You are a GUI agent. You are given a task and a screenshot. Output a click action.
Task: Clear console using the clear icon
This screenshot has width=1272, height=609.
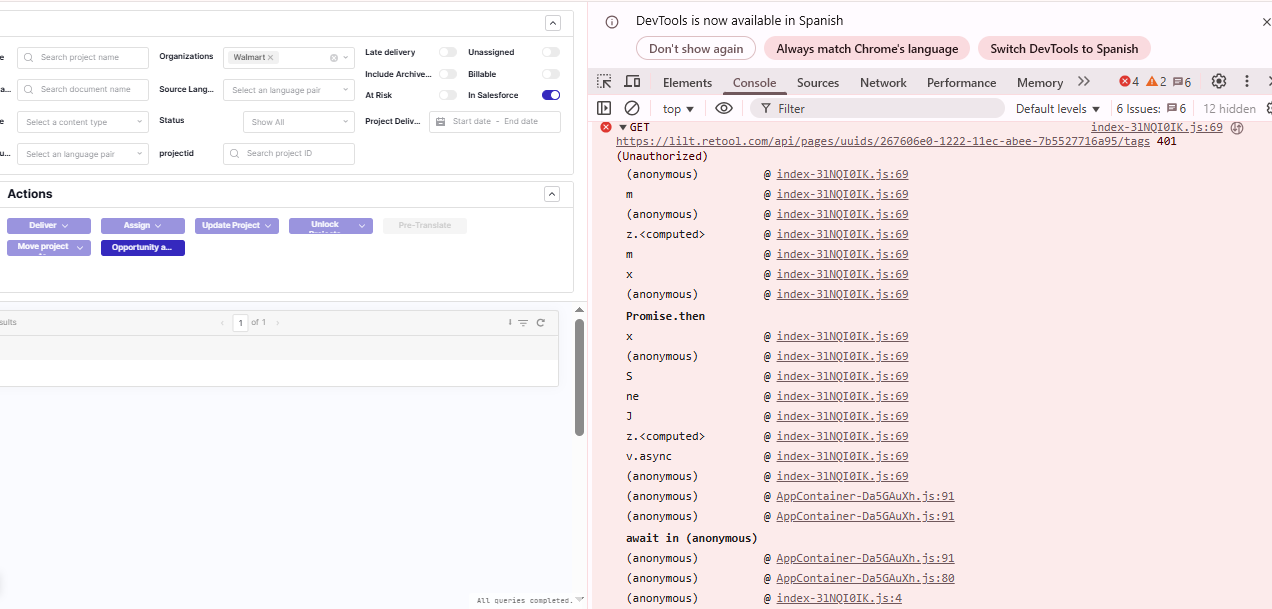632,108
